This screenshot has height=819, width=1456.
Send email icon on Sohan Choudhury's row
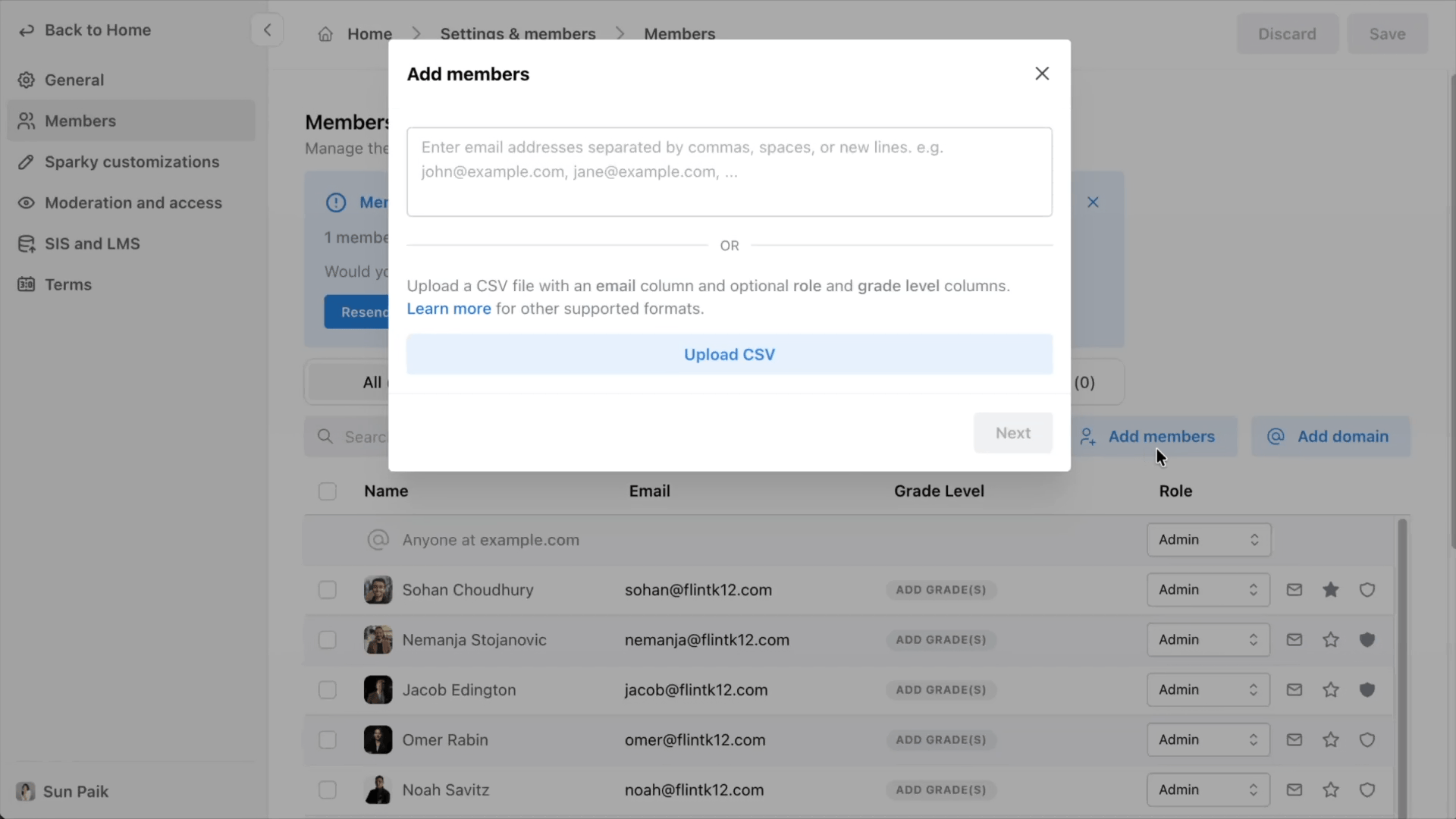click(x=1294, y=589)
